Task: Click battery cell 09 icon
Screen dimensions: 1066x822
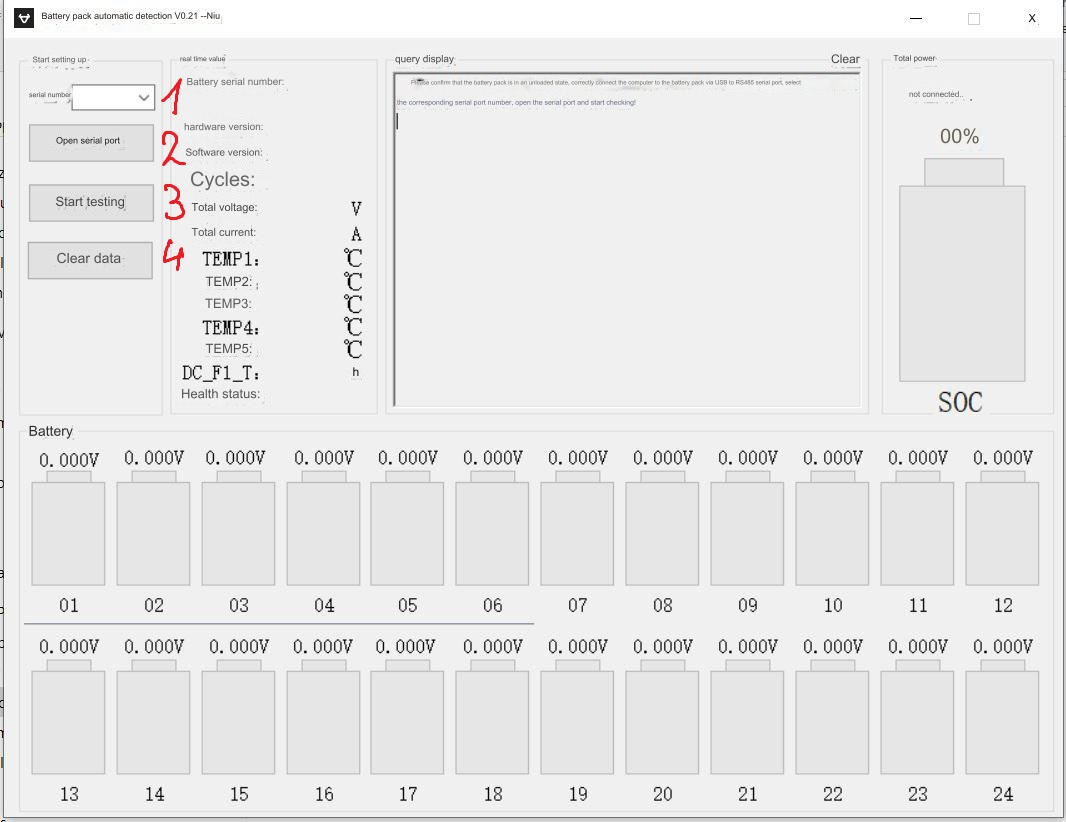Action: [x=747, y=532]
